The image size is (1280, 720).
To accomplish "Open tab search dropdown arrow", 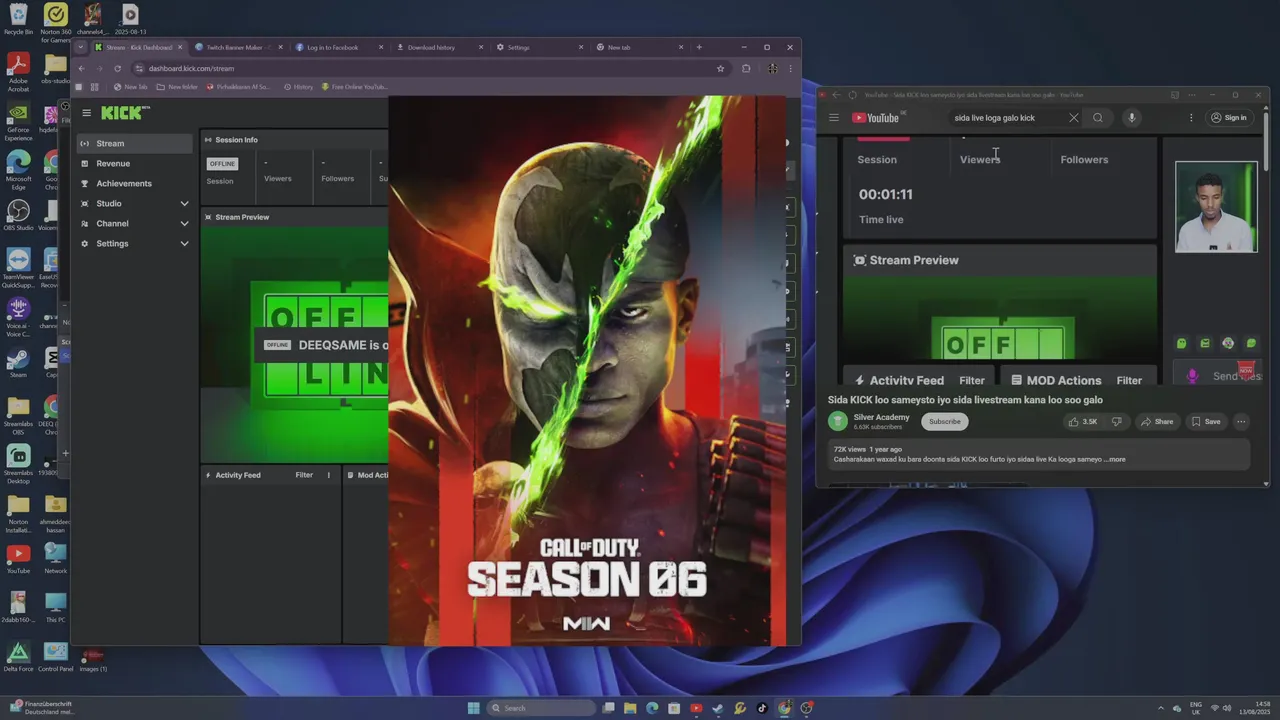I will (81, 47).
